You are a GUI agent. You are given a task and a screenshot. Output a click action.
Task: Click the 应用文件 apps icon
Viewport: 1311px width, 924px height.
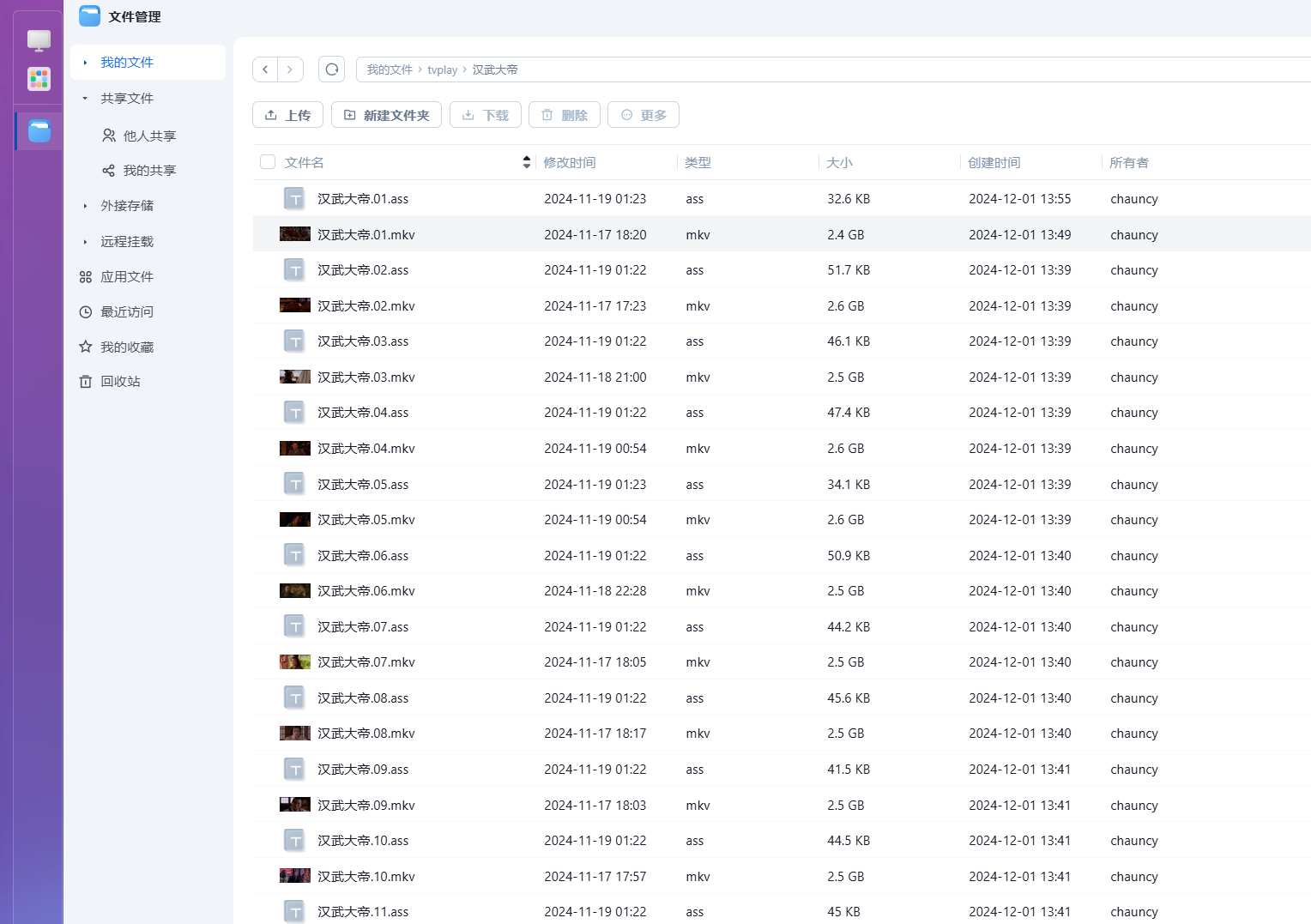pyautogui.click(x=86, y=277)
